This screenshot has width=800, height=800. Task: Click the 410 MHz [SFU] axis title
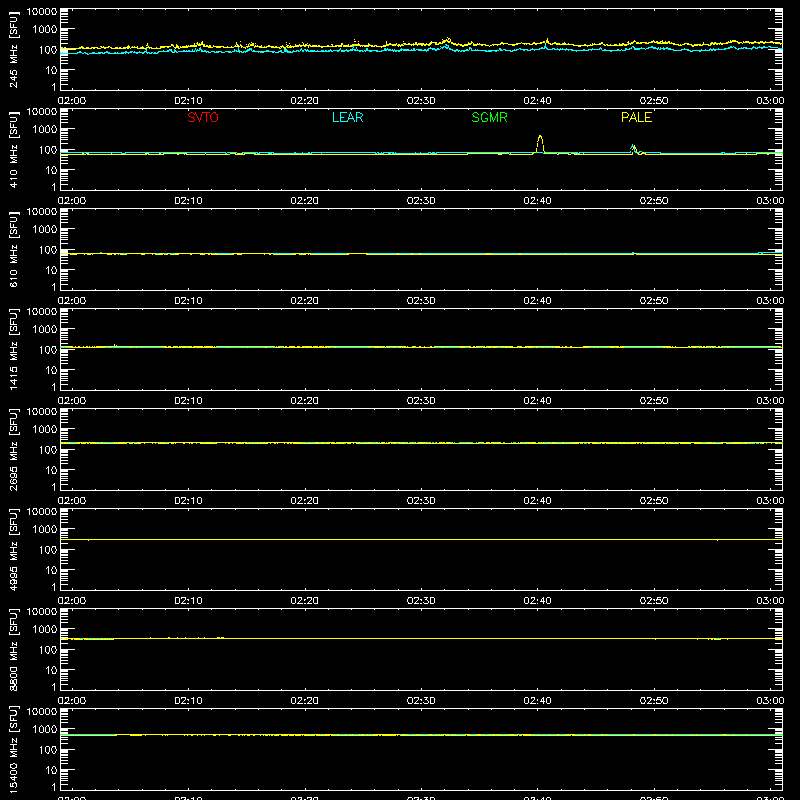click(14, 149)
